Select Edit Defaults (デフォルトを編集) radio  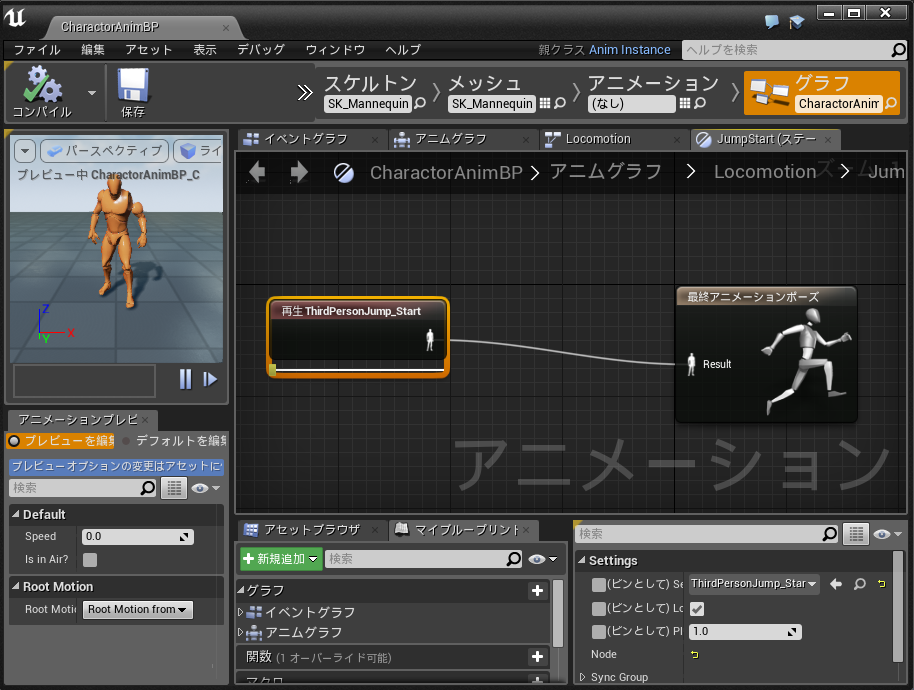175,441
